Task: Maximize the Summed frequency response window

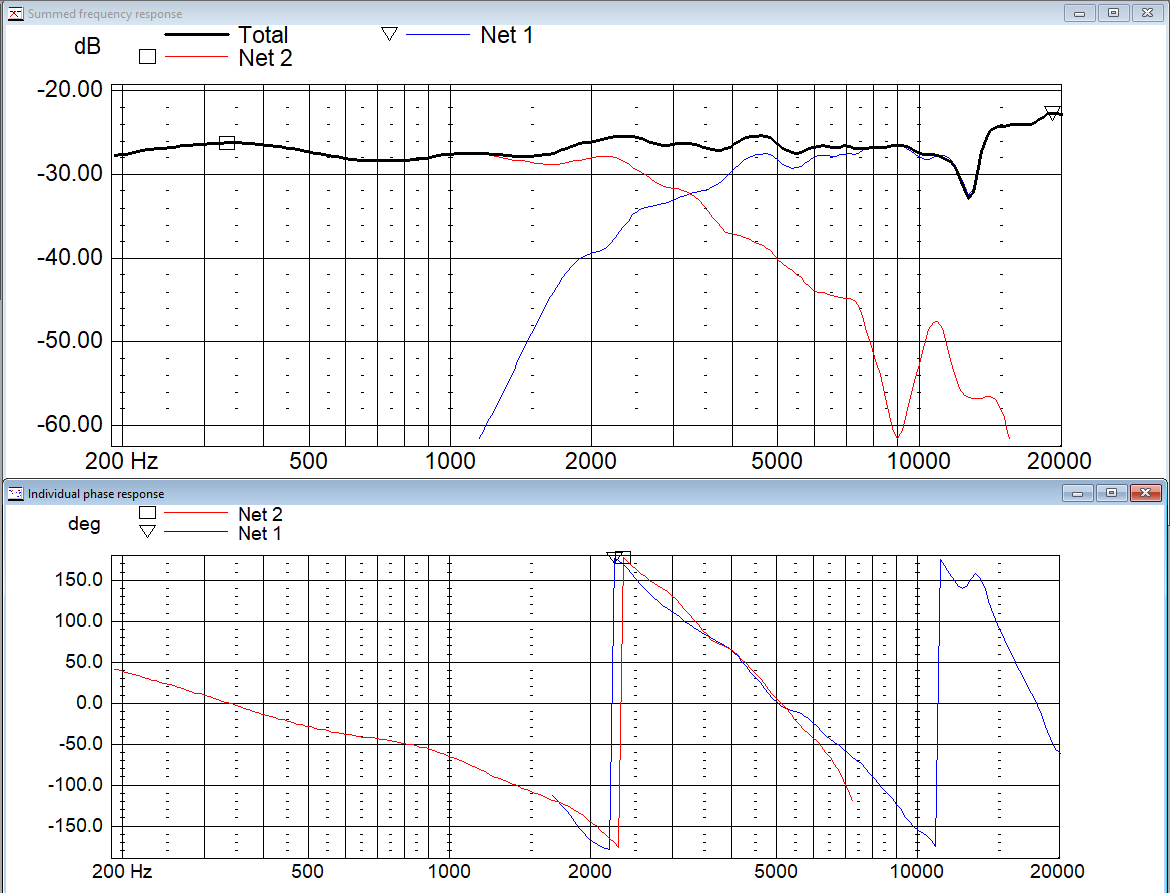Action: pyautogui.click(x=1112, y=13)
